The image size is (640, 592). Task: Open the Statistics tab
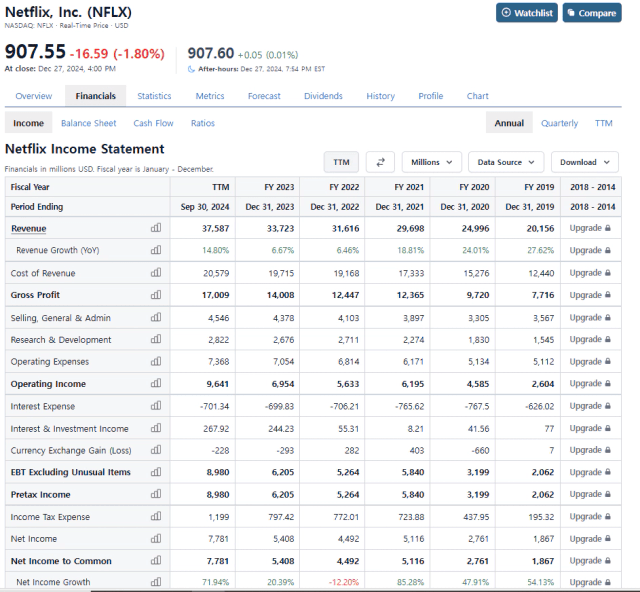click(x=154, y=96)
